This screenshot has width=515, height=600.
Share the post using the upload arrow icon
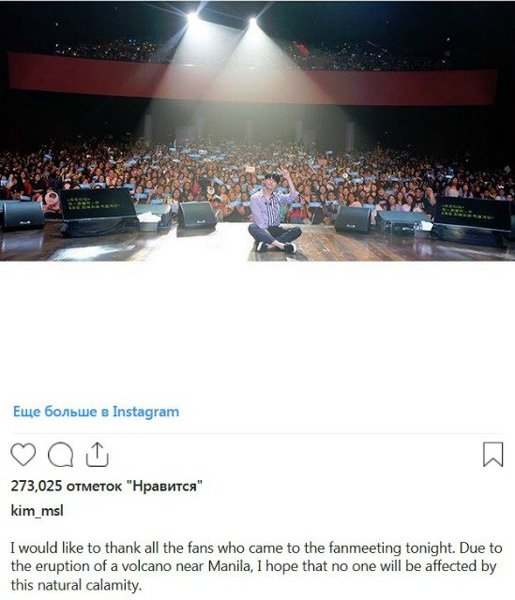click(97, 454)
